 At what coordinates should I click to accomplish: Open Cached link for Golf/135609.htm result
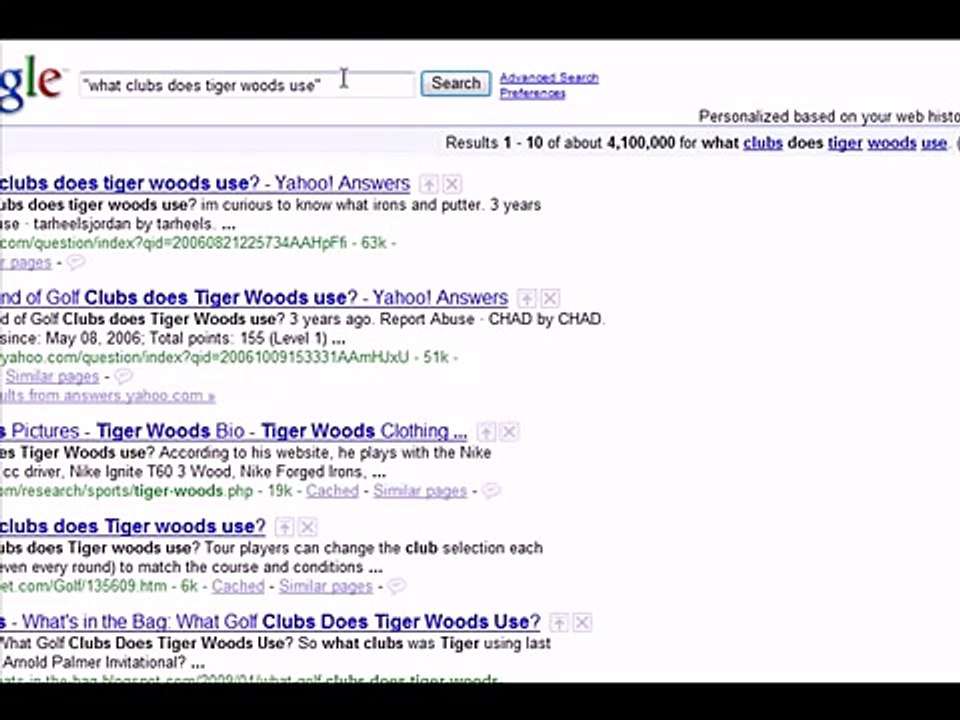(x=238, y=587)
